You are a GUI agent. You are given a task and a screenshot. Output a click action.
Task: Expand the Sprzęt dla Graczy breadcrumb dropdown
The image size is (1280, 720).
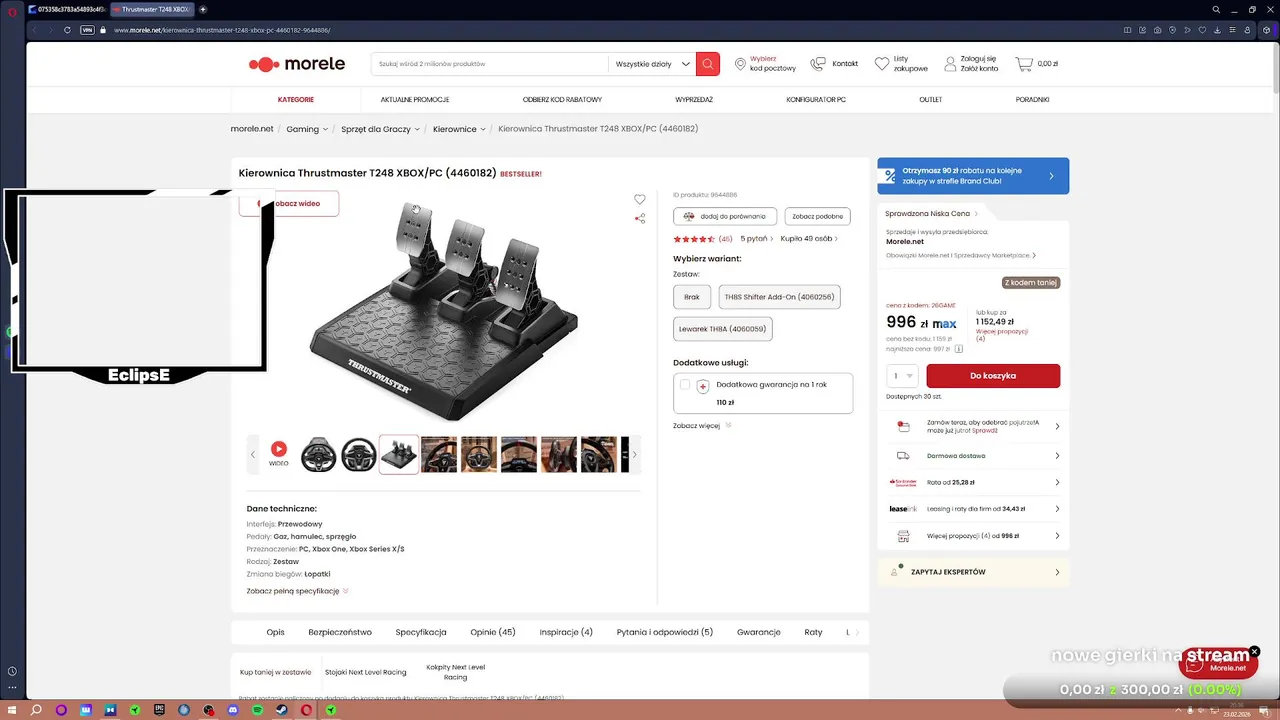point(418,129)
